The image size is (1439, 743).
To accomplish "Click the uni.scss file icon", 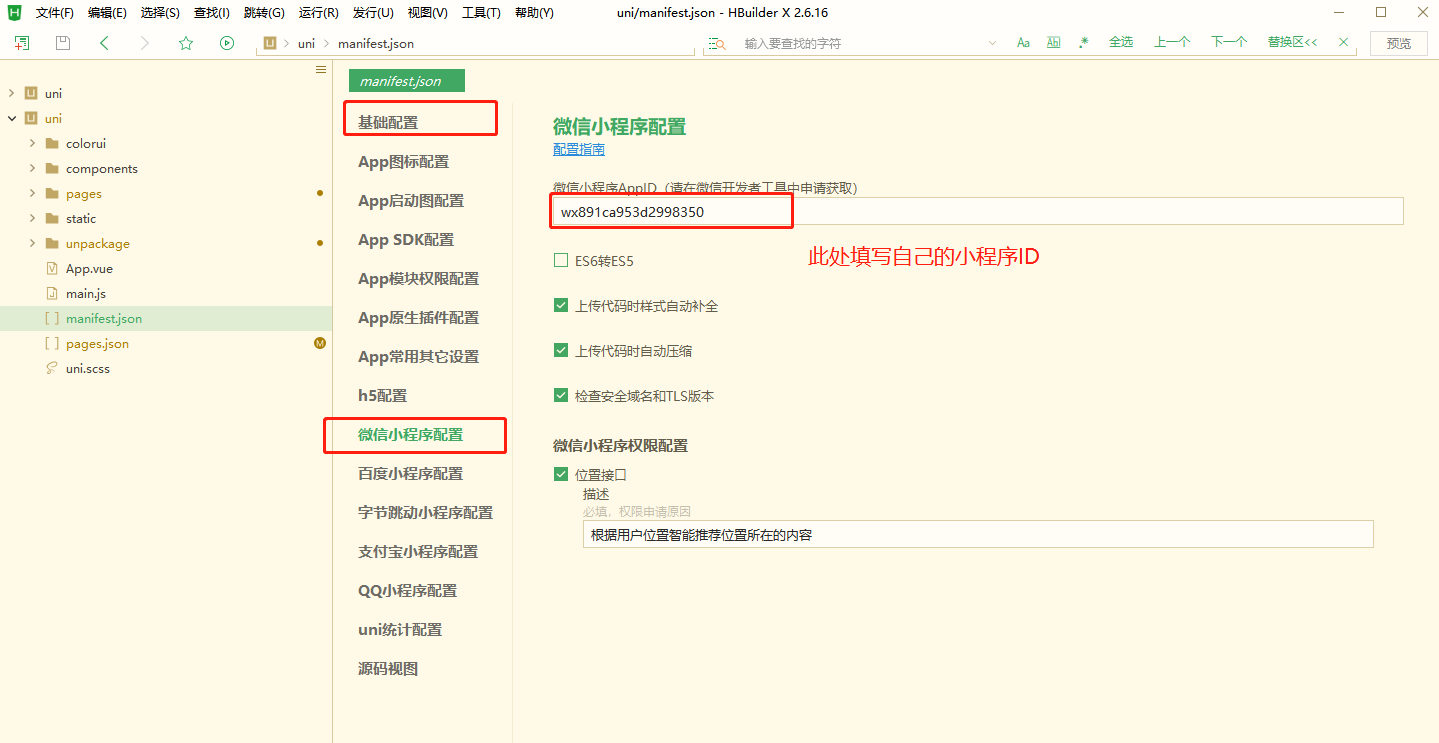I will tap(52, 368).
